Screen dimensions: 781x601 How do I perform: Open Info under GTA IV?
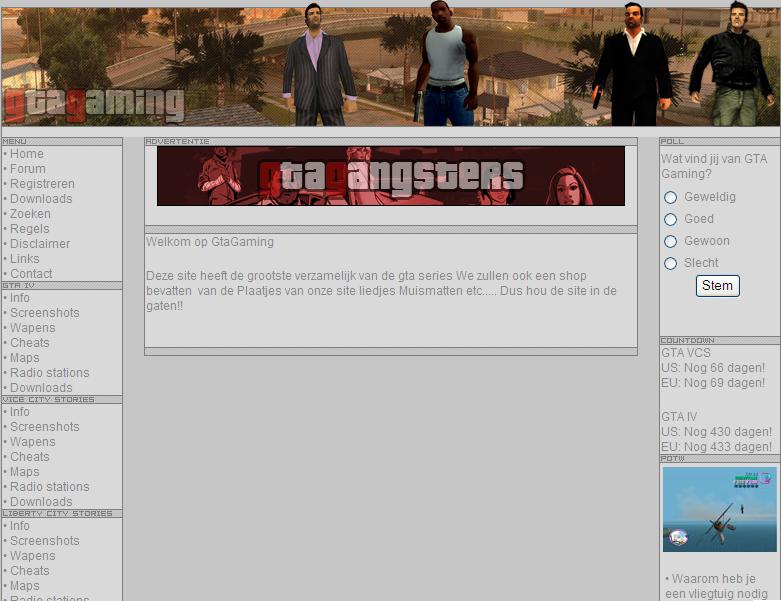pyautogui.click(x=20, y=298)
